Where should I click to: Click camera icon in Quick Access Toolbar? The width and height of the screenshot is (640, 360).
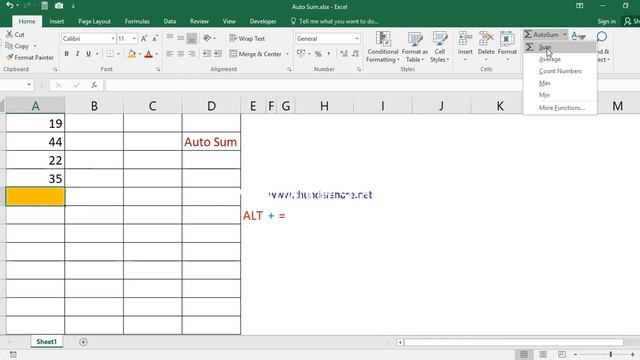click(x=59, y=6)
